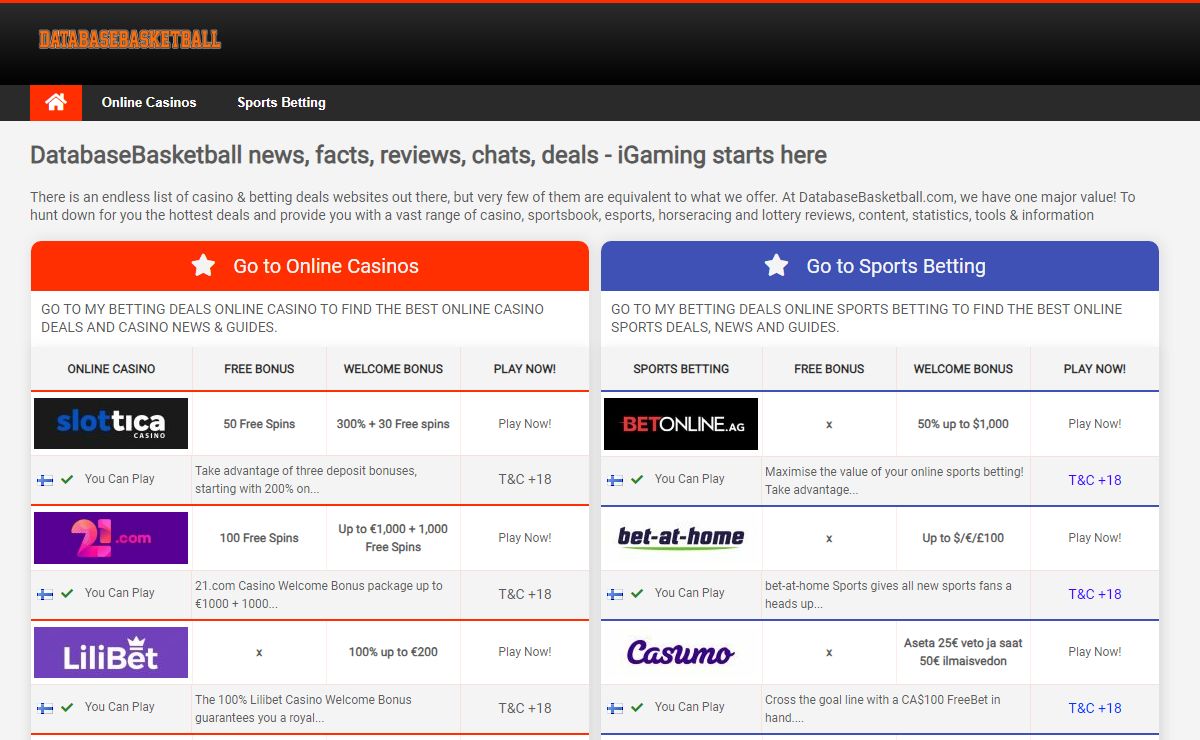Click Play Now! for 21.com
Image resolution: width=1200 pixels, height=740 pixels.
525,538
